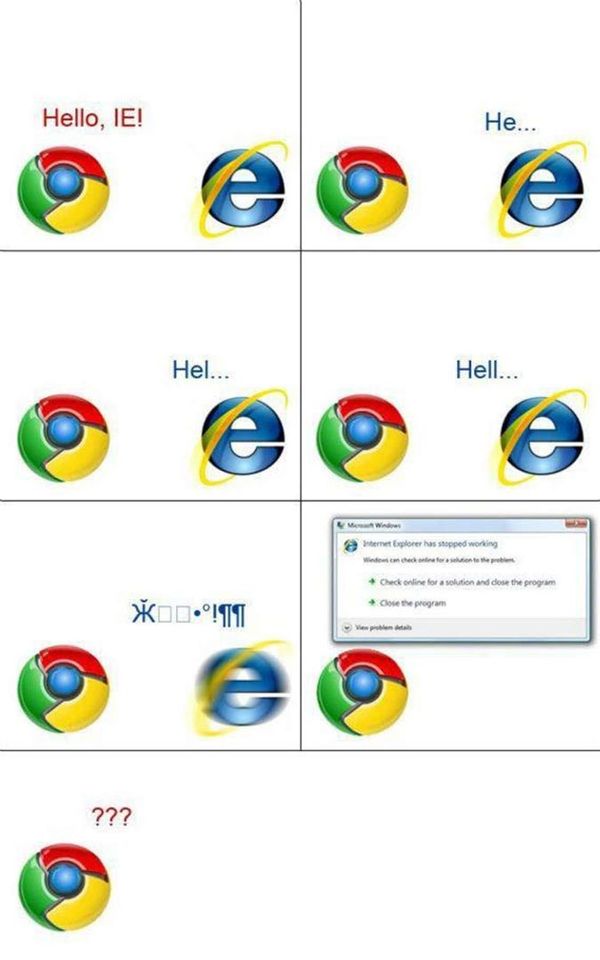Viewport: 600px width, 960px height.
Task: Select the IE logo beneath "Hell..." text
Action: pyautogui.click(x=541, y=437)
